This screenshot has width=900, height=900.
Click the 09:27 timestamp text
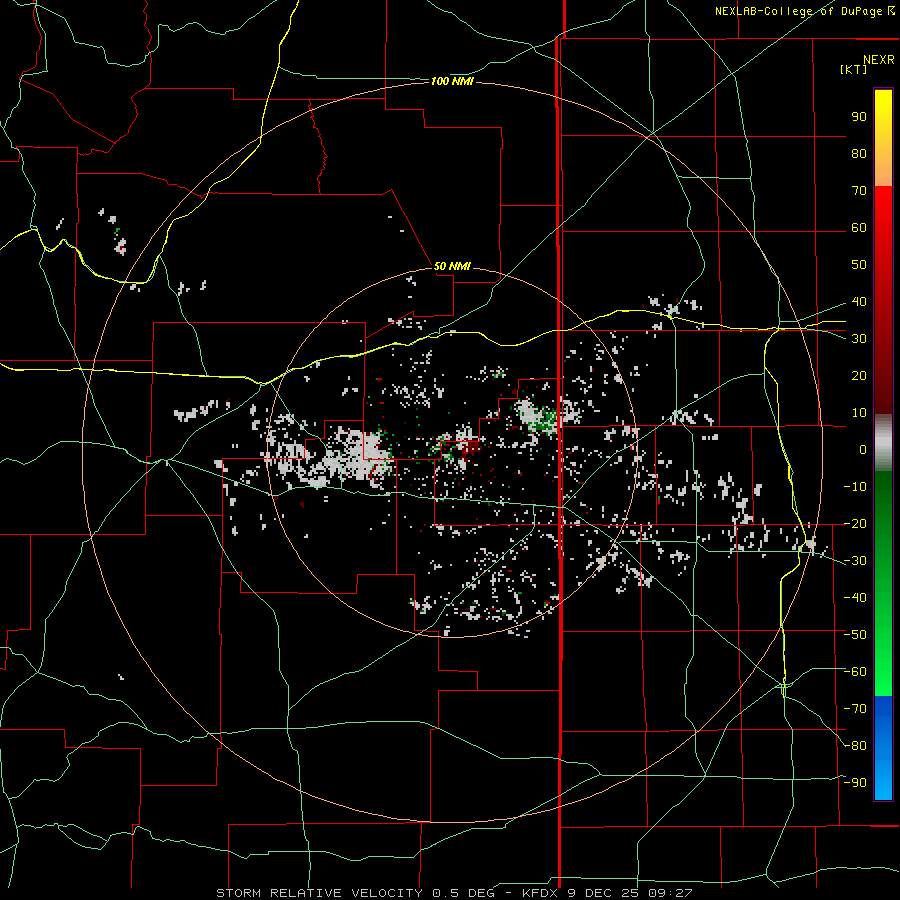(x=670, y=893)
